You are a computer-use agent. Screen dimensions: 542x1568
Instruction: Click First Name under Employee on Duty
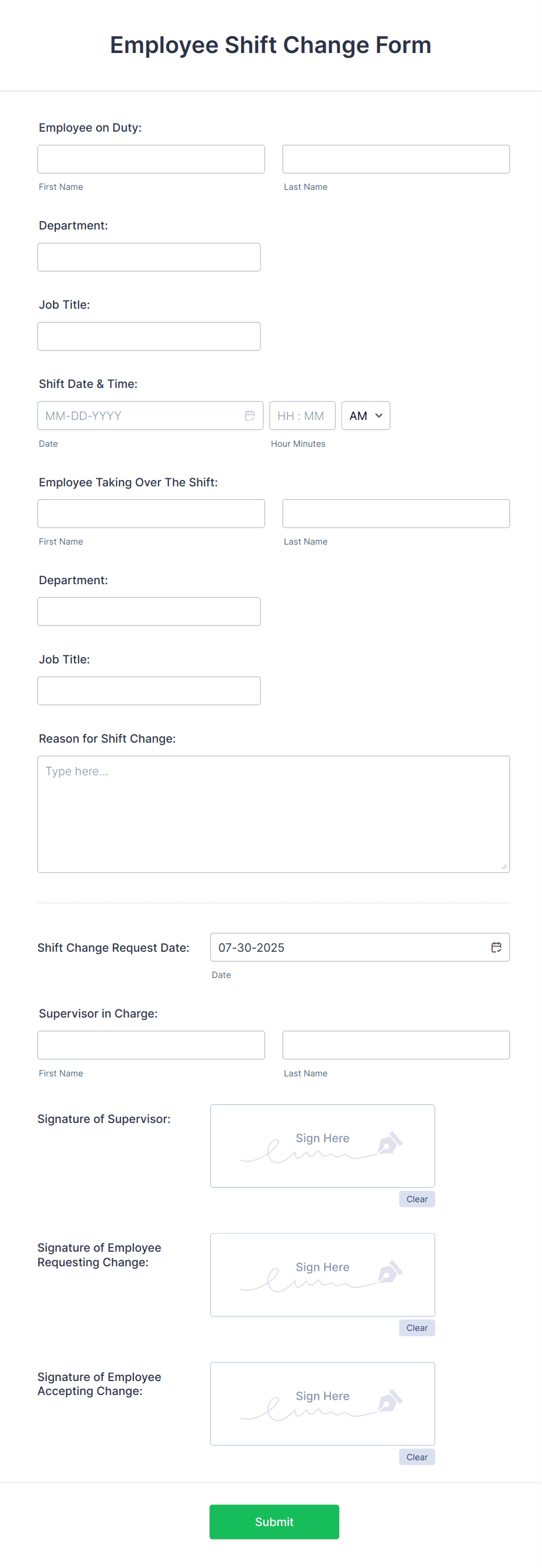coord(150,159)
